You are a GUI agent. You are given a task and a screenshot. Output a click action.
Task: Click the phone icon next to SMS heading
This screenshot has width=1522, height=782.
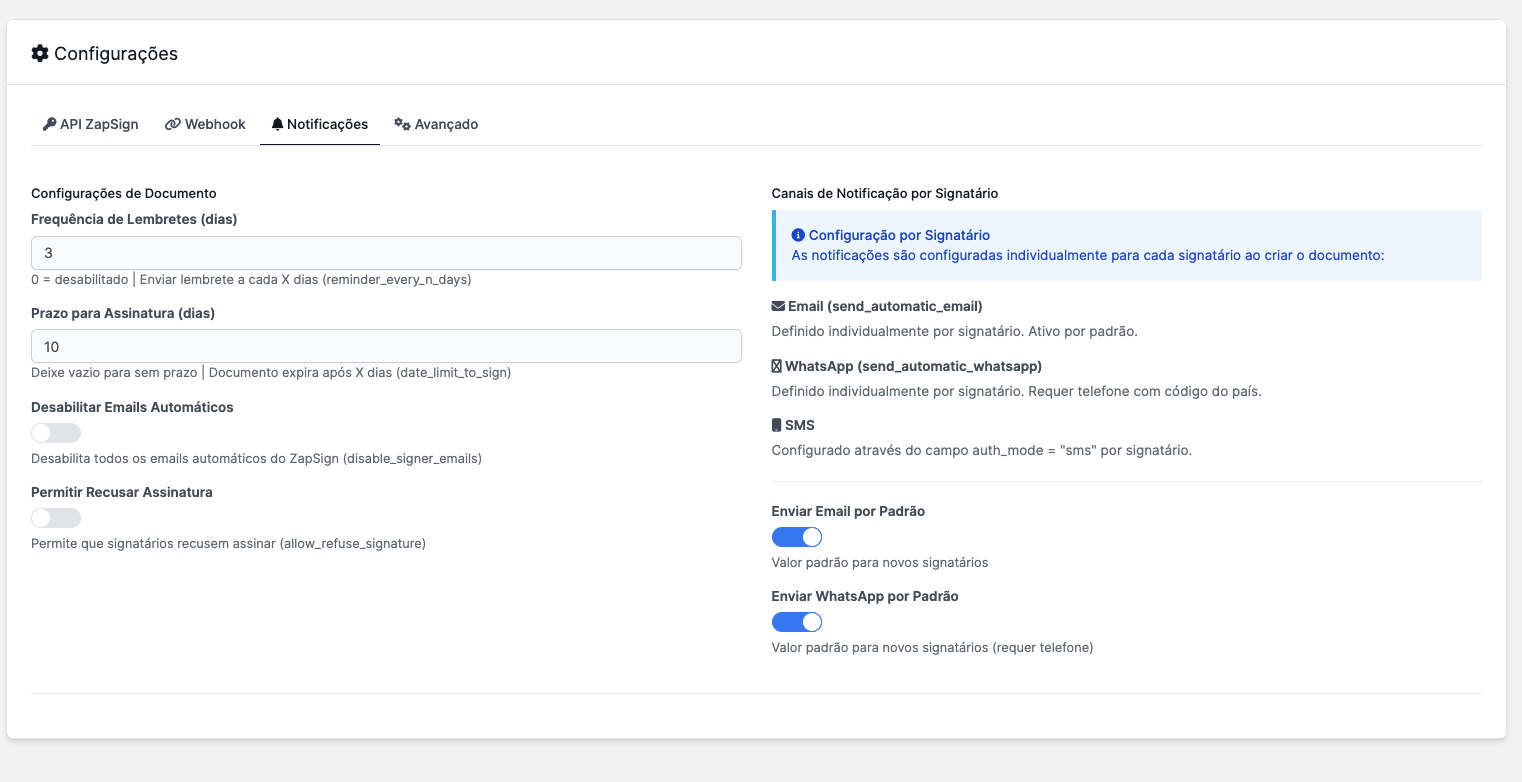point(776,424)
